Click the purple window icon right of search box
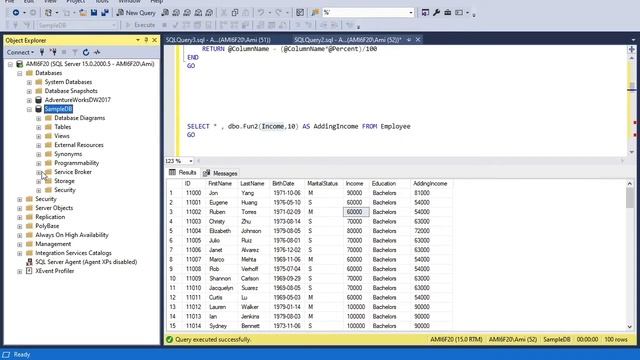This screenshot has width=640, height=360. point(425,13)
